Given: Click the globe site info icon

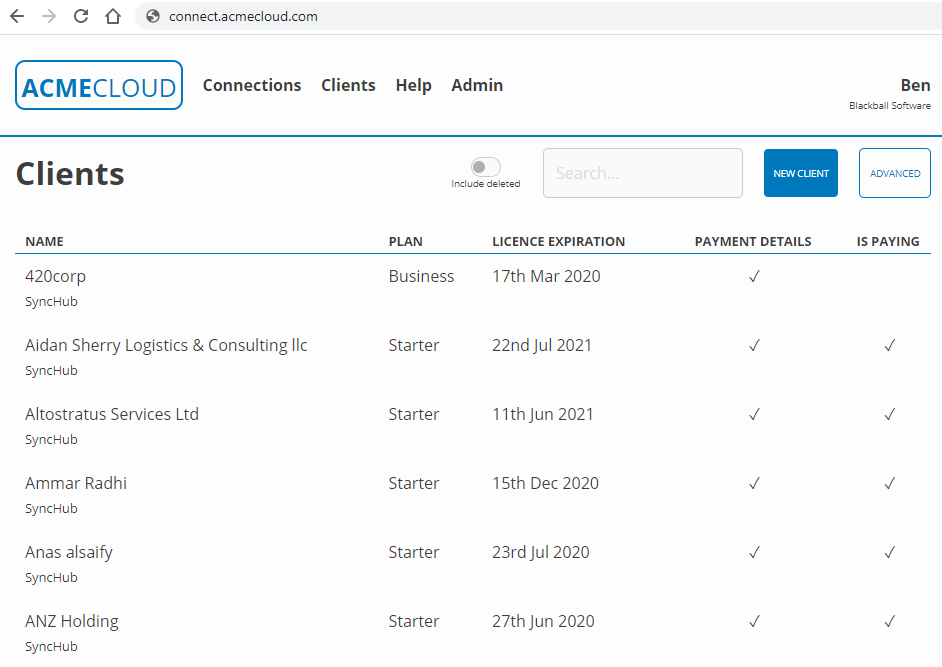Looking at the screenshot, I should (153, 16).
